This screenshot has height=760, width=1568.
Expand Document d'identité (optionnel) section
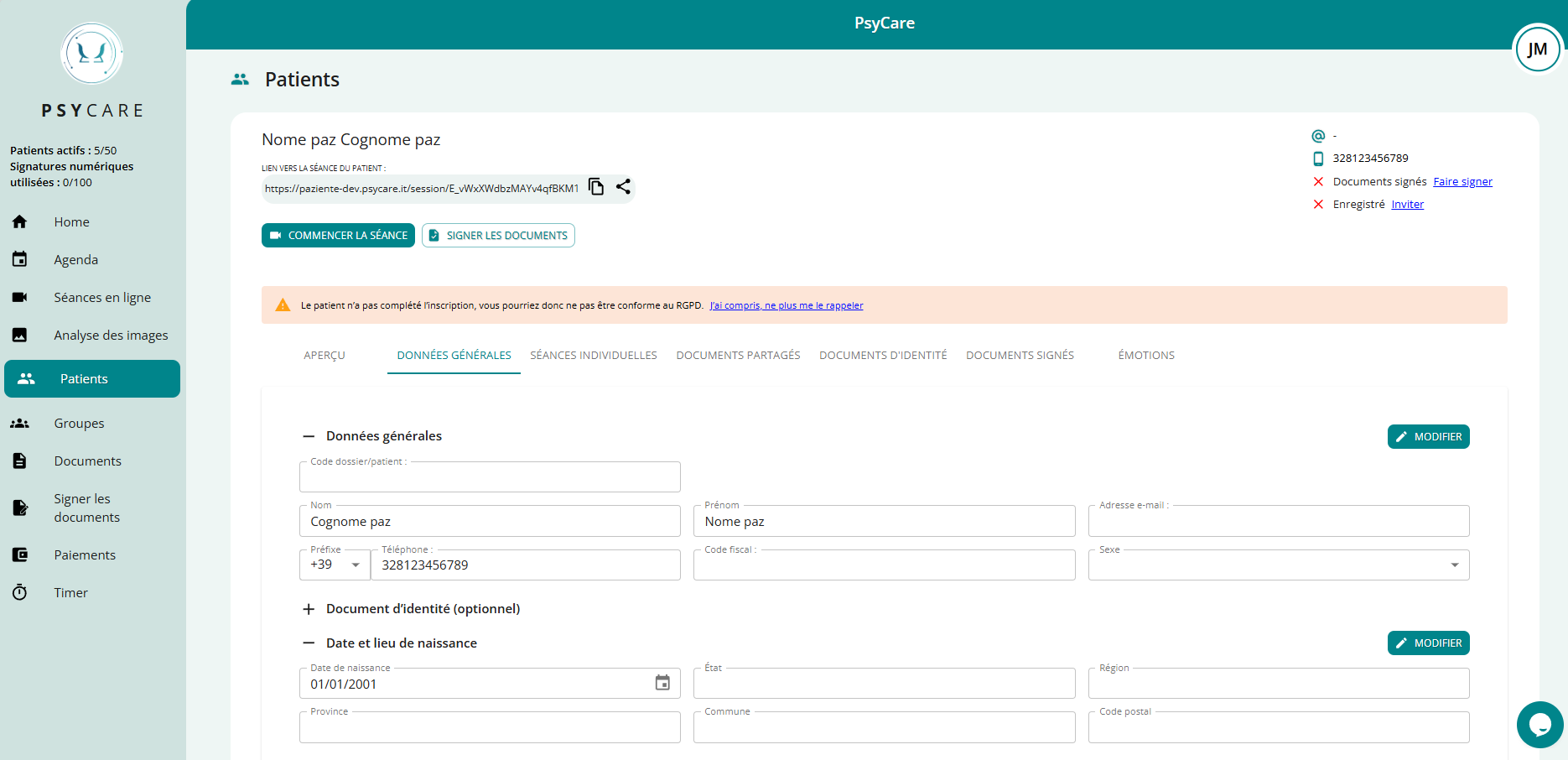[x=309, y=609]
